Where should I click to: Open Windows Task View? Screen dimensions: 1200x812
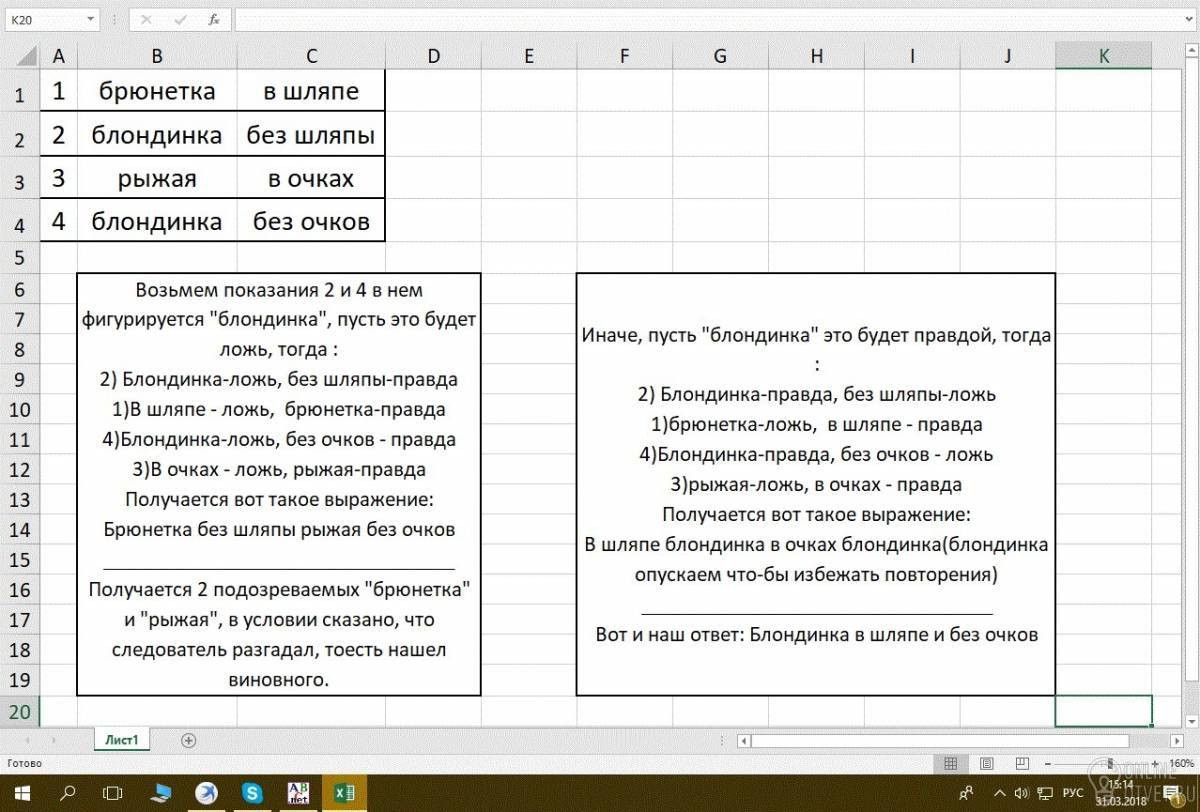(113, 793)
